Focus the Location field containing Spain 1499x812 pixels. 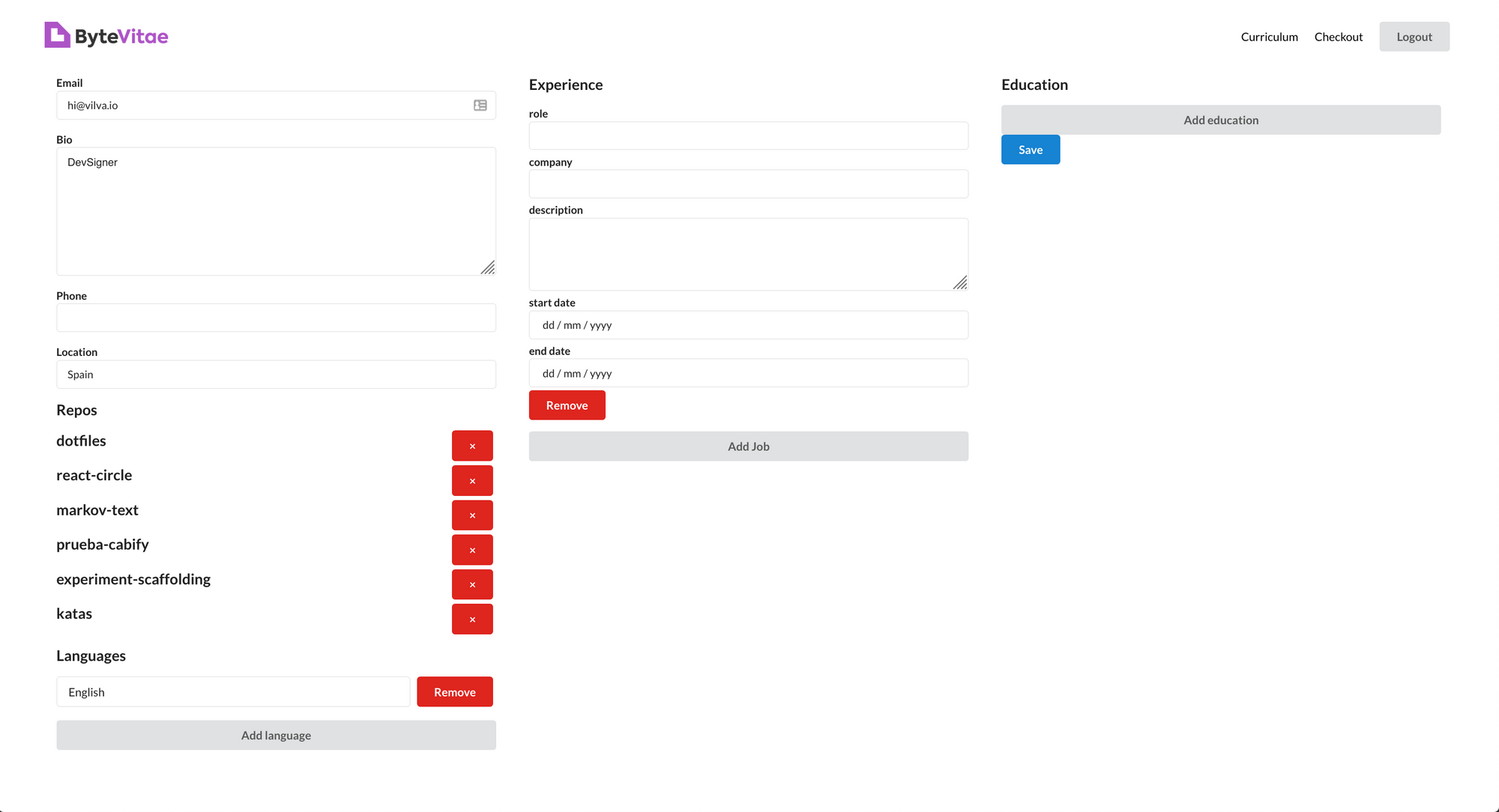[276, 375]
